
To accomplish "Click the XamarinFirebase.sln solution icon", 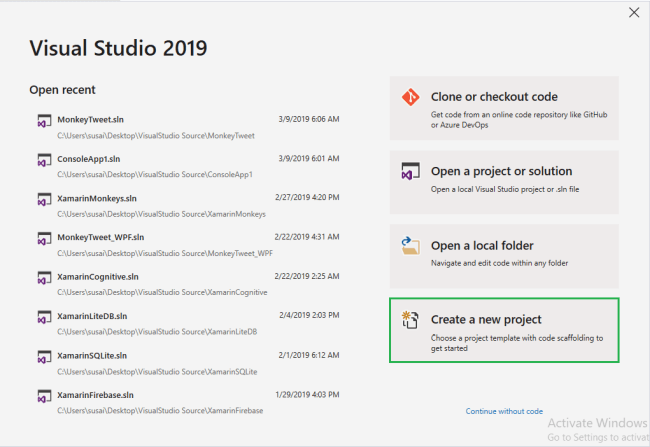I will pos(44,397).
